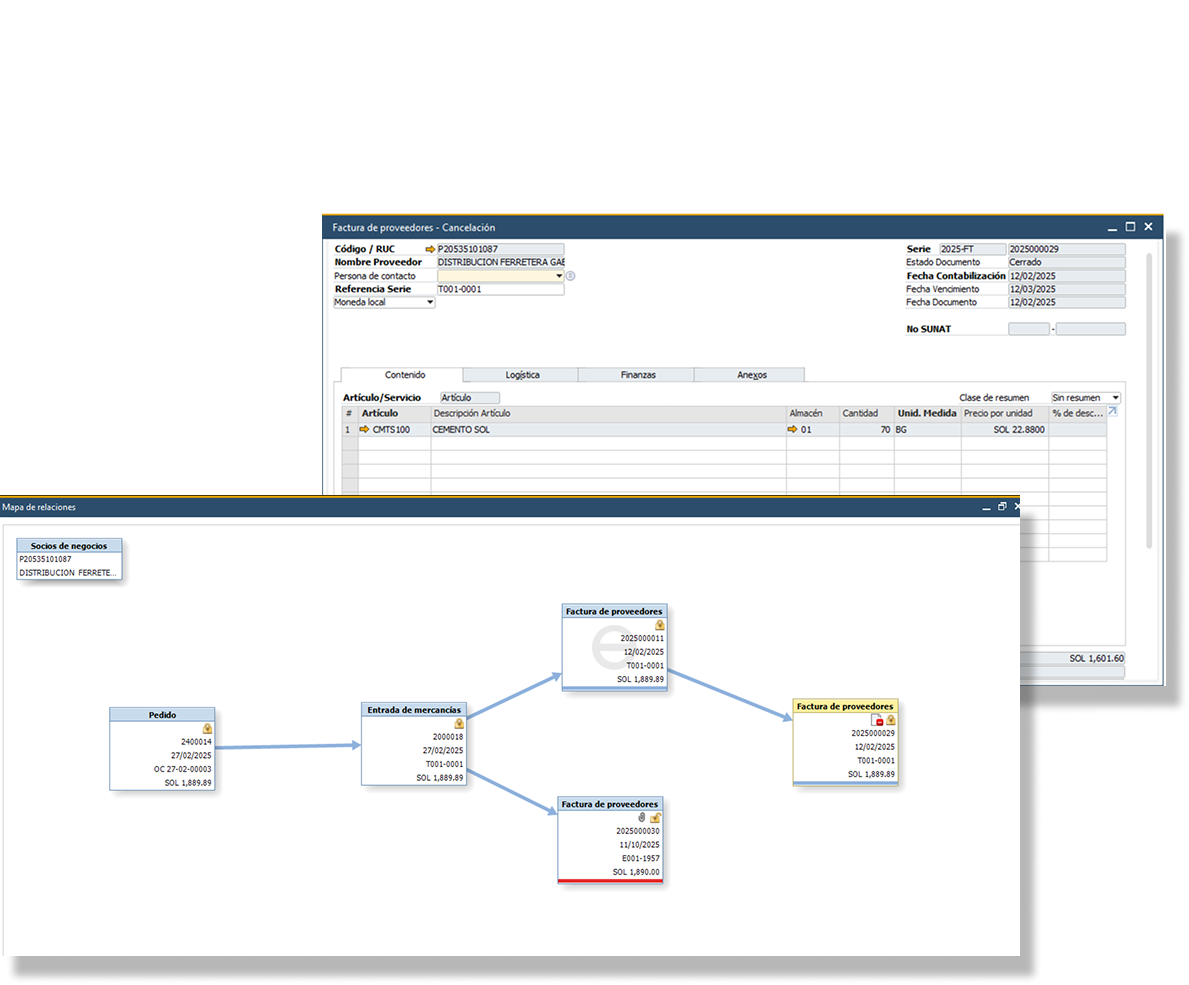Screen dimensions: 1189x985
Task: Click the lock icon in Entrada de mercancías
Action: [x=459, y=723]
